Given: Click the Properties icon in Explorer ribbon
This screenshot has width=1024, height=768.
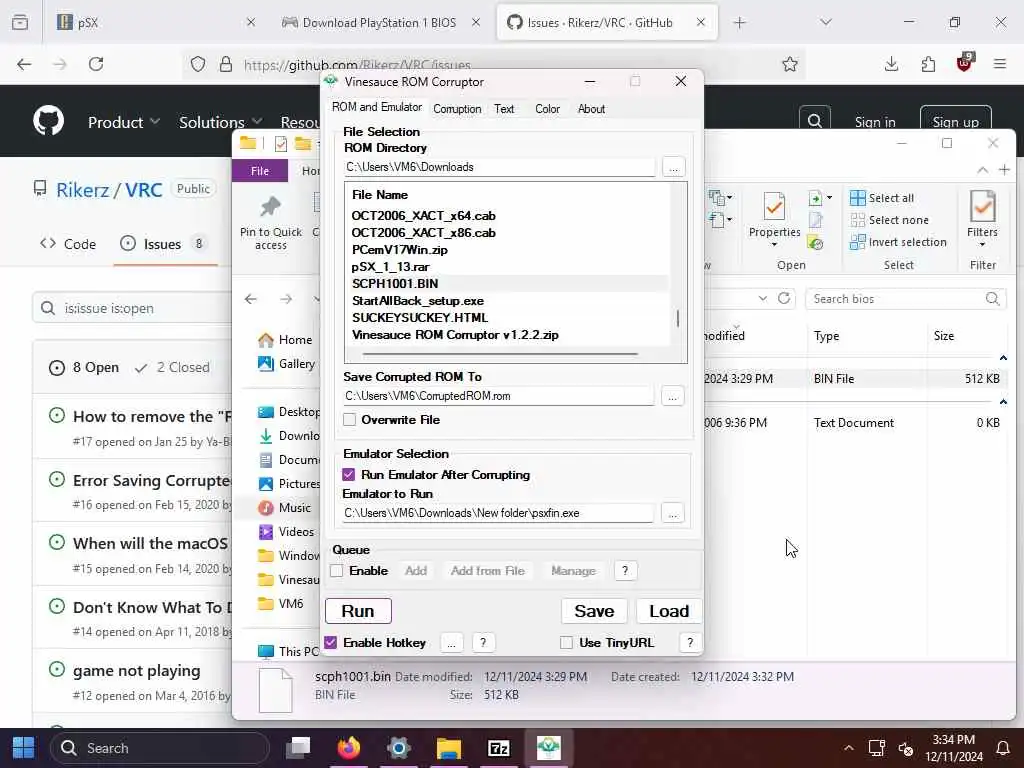Looking at the screenshot, I should pos(775,206).
